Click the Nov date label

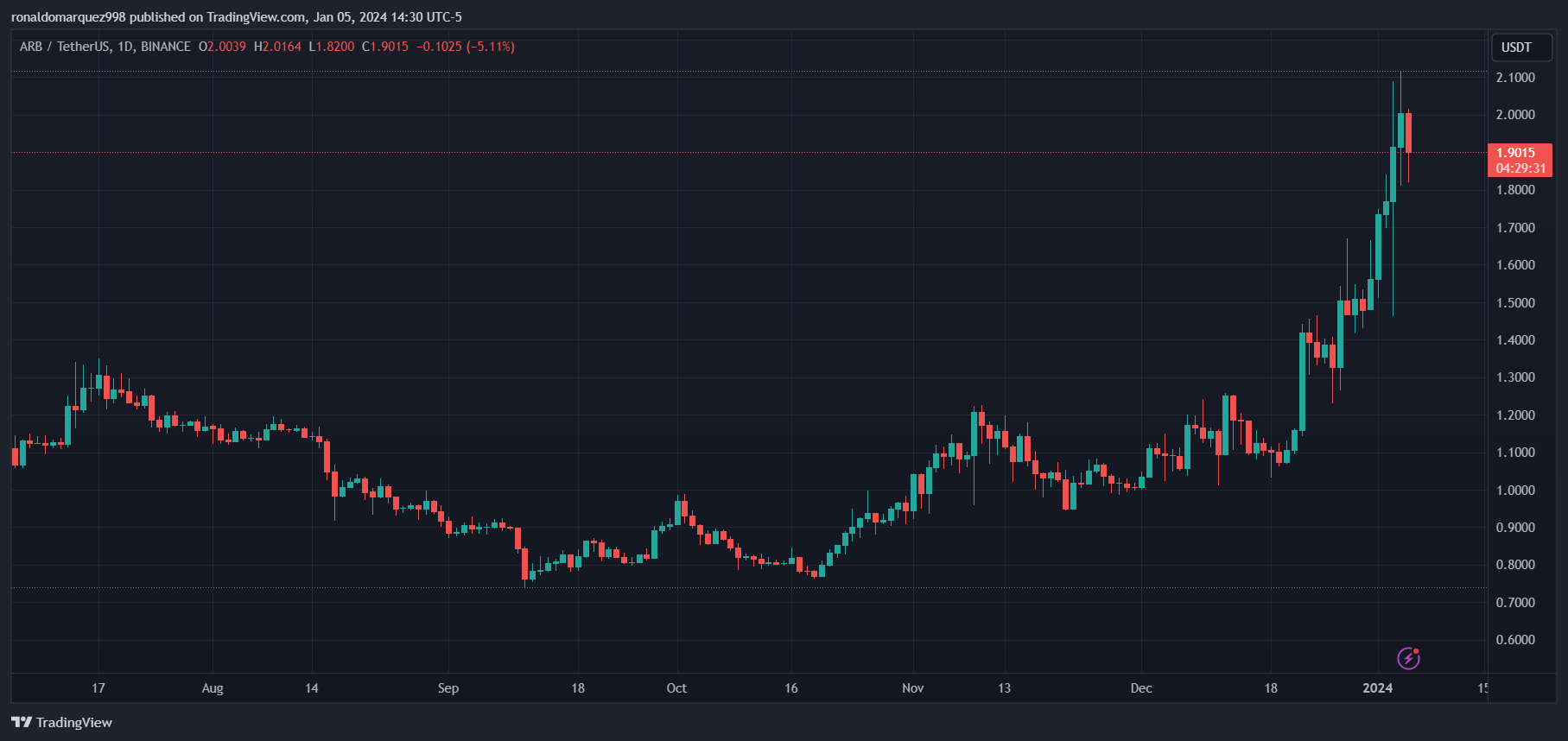pyautogui.click(x=912, y=688)
